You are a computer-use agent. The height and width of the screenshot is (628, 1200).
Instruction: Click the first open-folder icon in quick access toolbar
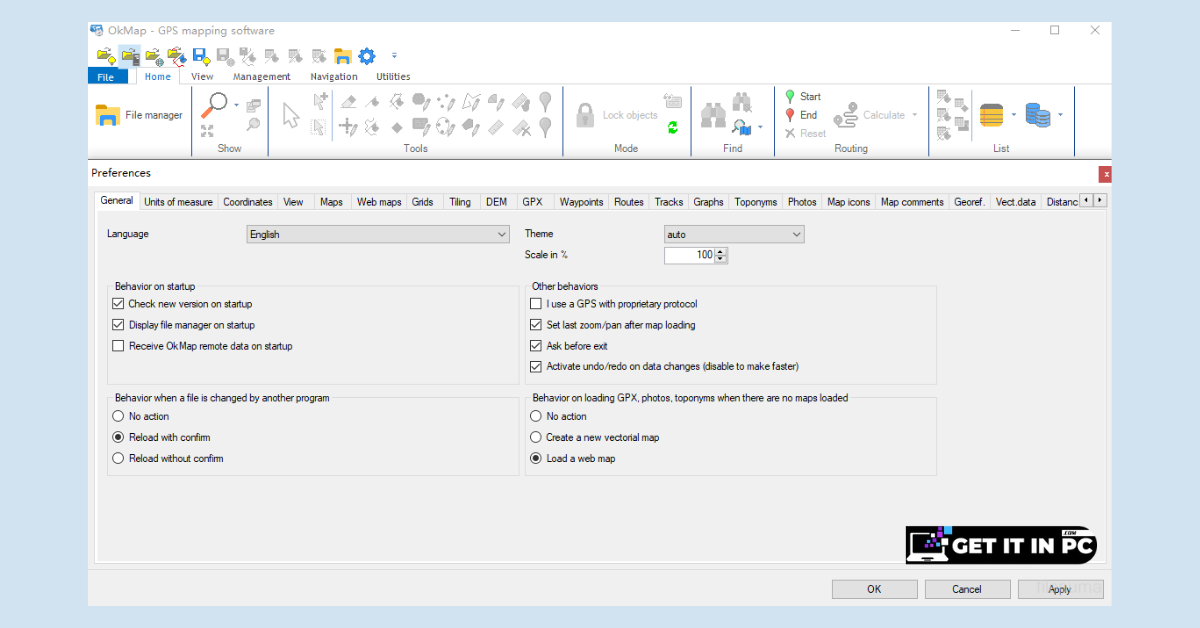pos(105,56)
